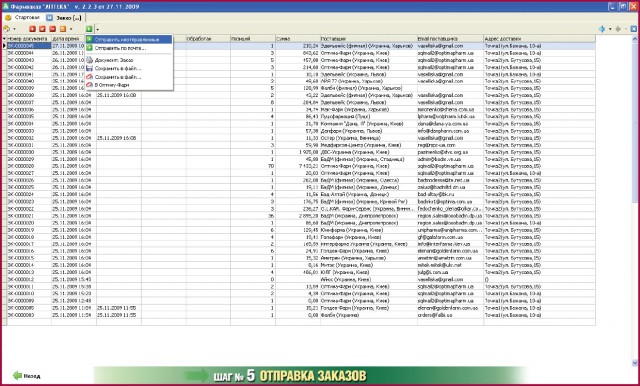Click the third red toolbar icon
This screenshot has height=386, width=640.
(53, 29)
